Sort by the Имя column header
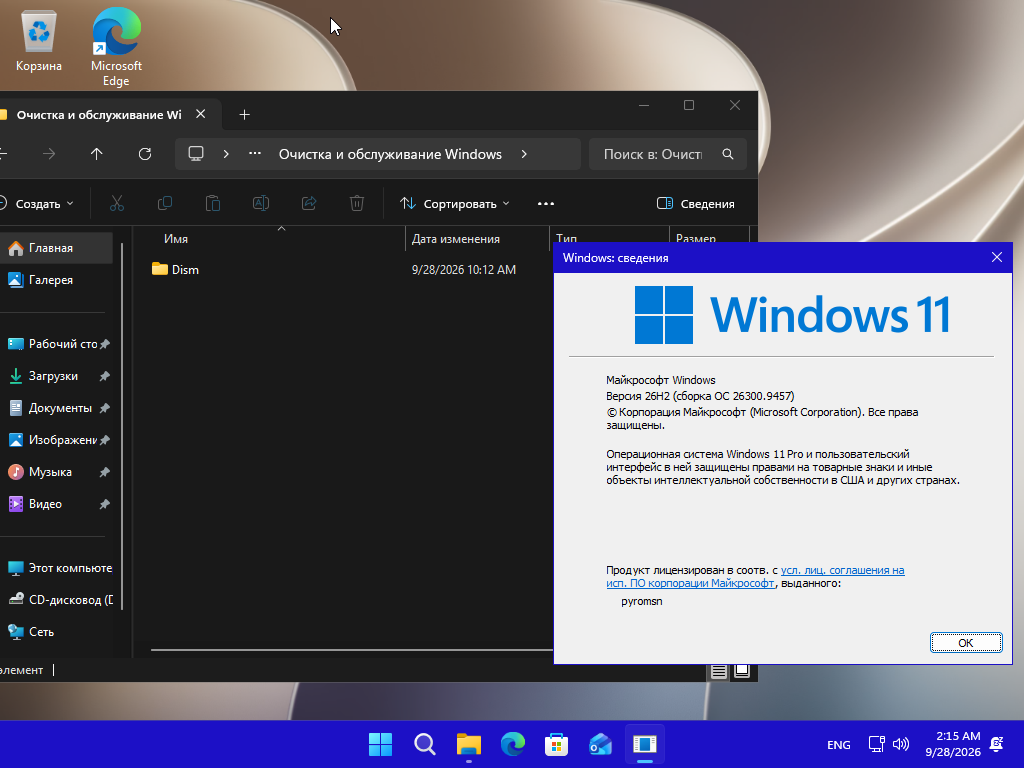Image resolution: width=1024 pixels, height=768 pixels. (176, 239)
